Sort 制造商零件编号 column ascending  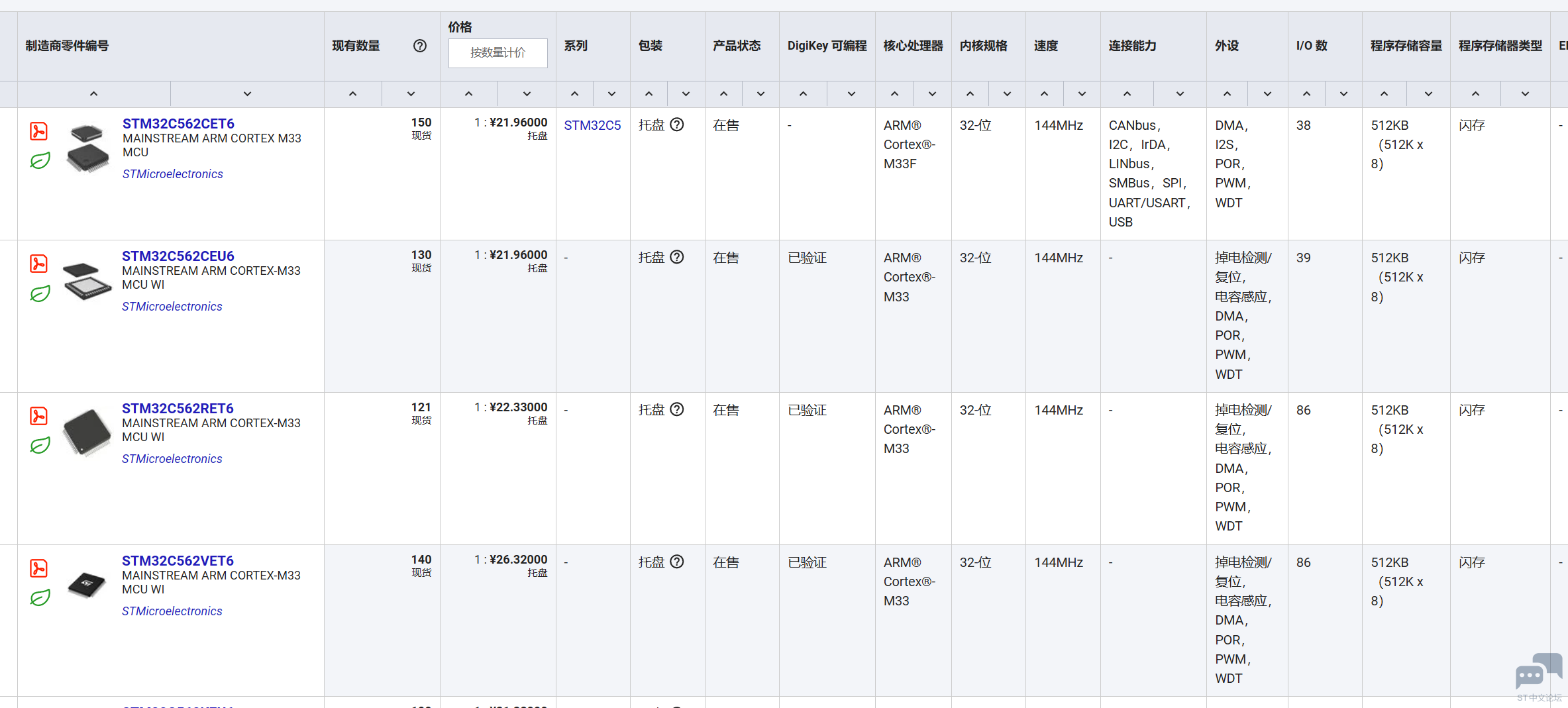tap(93, 94)
